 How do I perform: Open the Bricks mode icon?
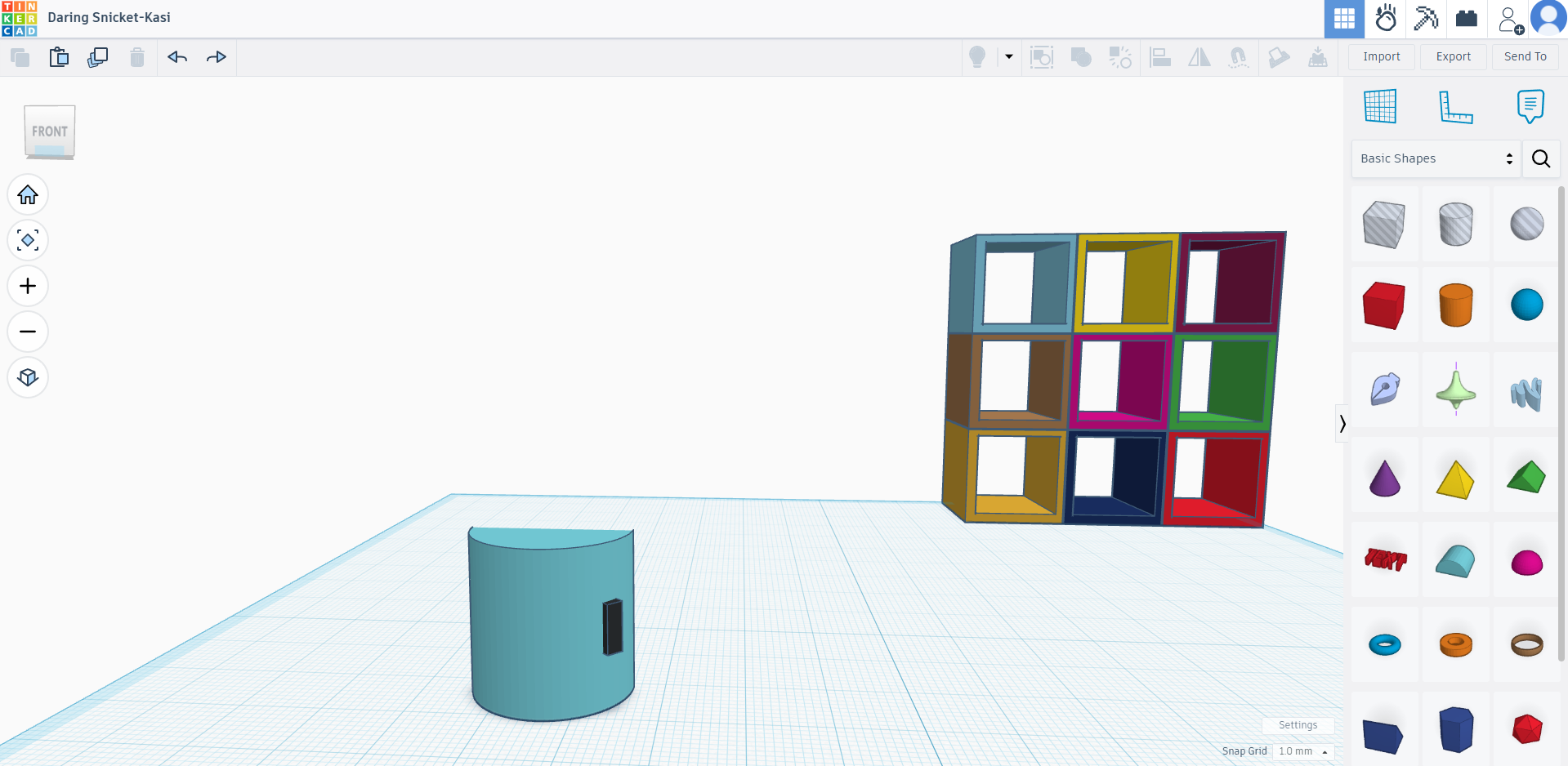click(x=1467, y=19)
